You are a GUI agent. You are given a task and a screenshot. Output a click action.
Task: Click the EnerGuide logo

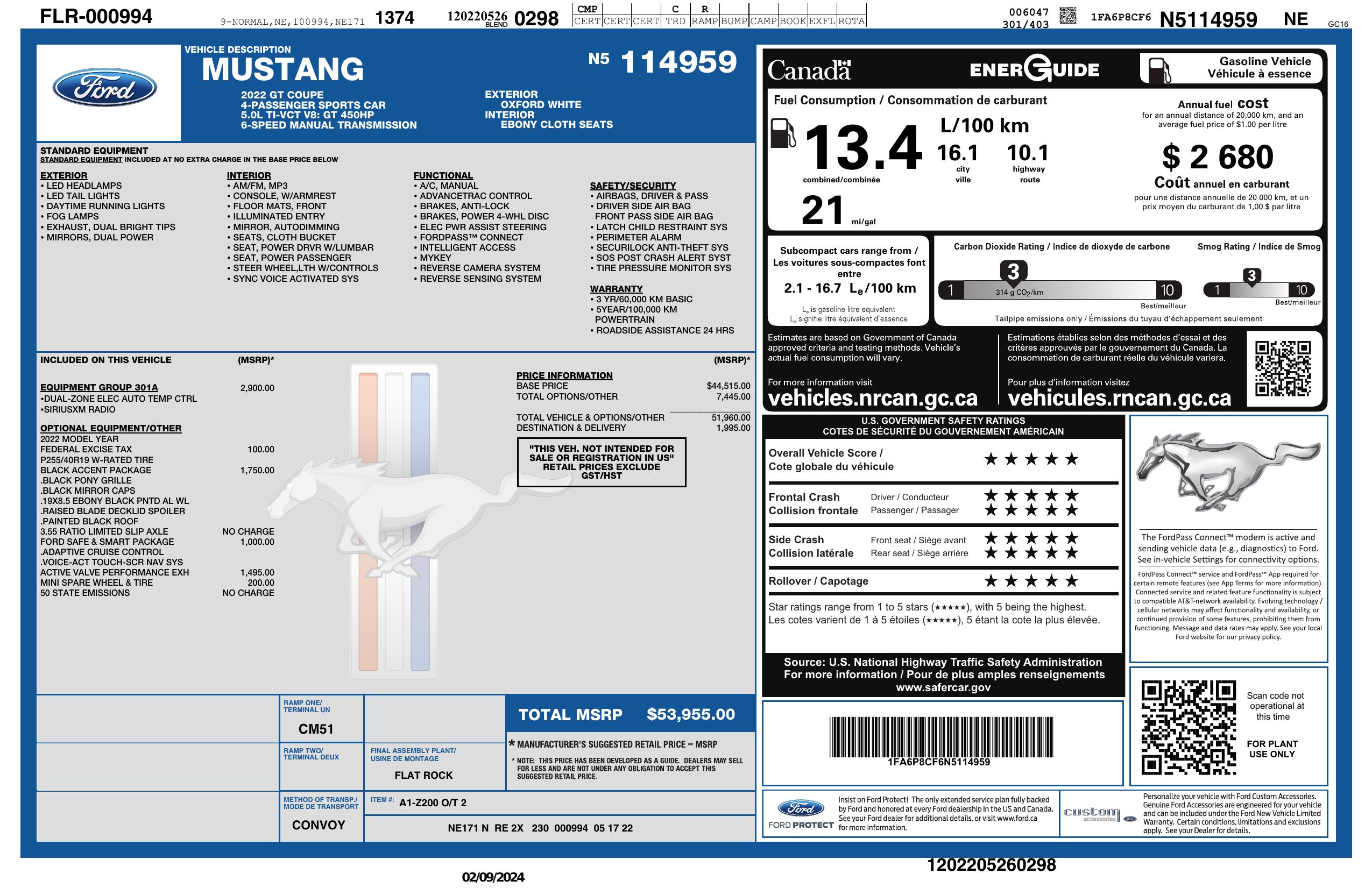(1034, 70)
